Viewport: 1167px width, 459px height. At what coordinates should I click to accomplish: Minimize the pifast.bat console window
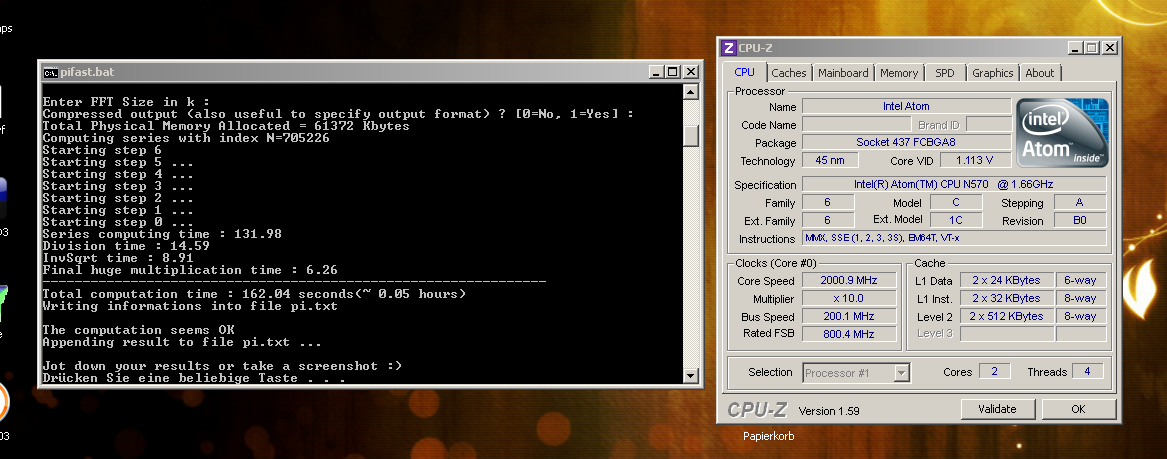click(x=656, y=72)
